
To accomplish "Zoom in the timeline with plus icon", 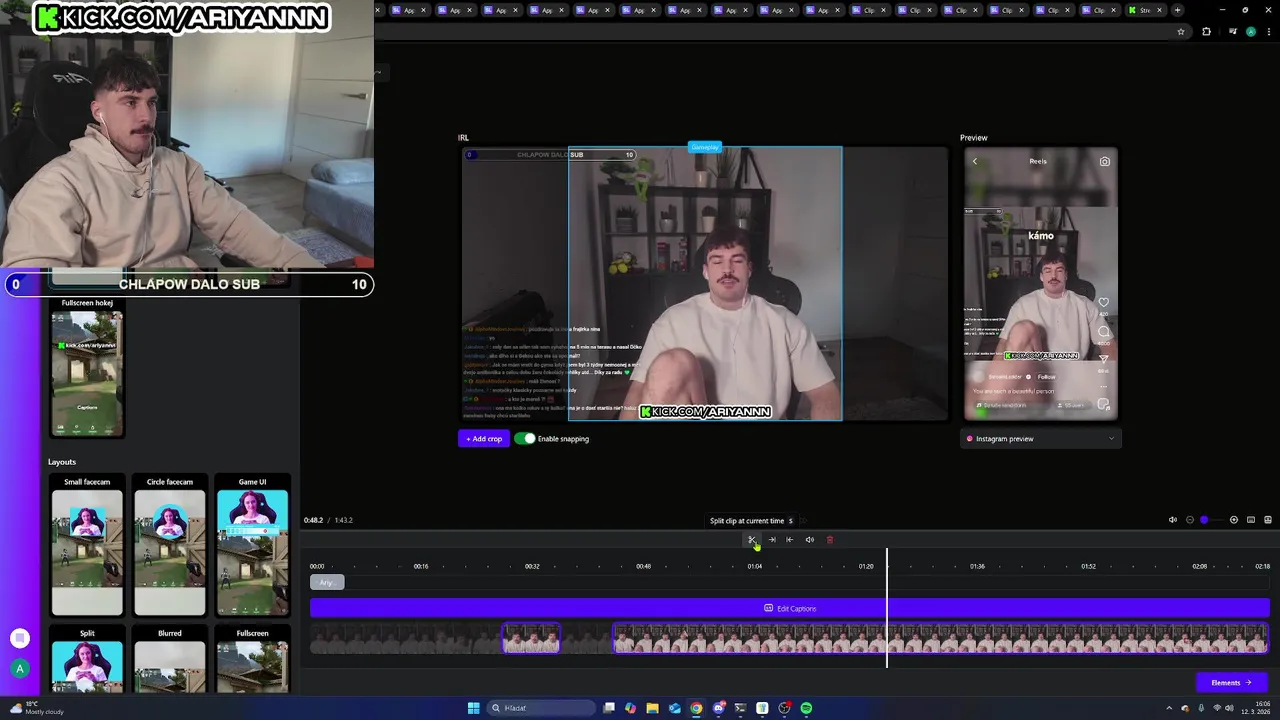I will click(x=1234, y=520).
